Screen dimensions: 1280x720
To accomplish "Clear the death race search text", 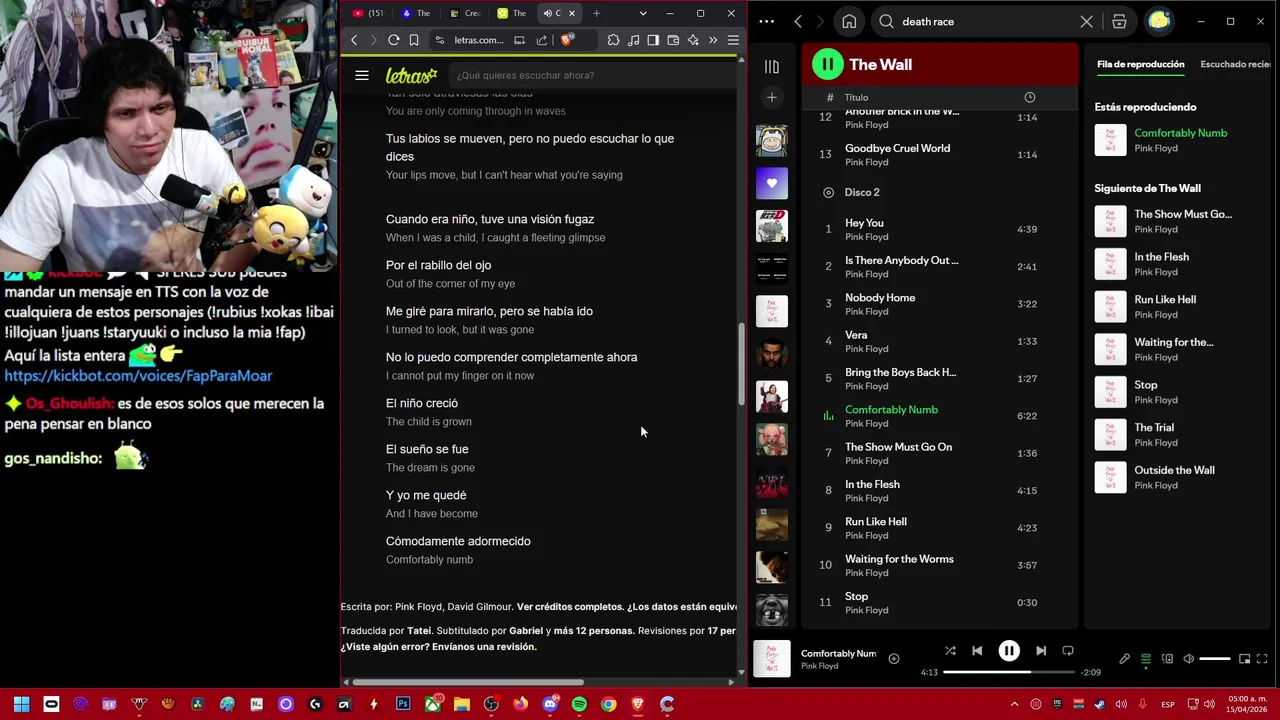I will [x=1087, y=21].
